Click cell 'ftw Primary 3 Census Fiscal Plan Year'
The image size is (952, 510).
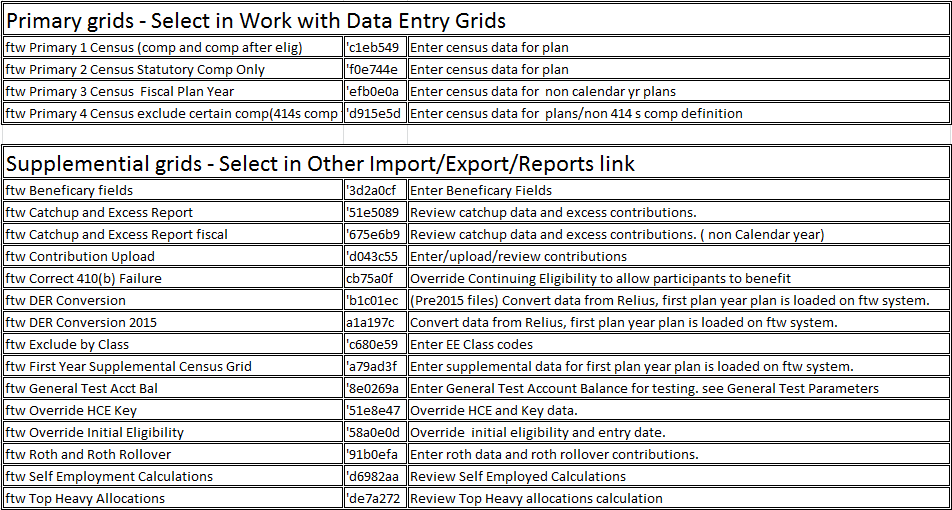pyautogui.click(x=172, y=91)
